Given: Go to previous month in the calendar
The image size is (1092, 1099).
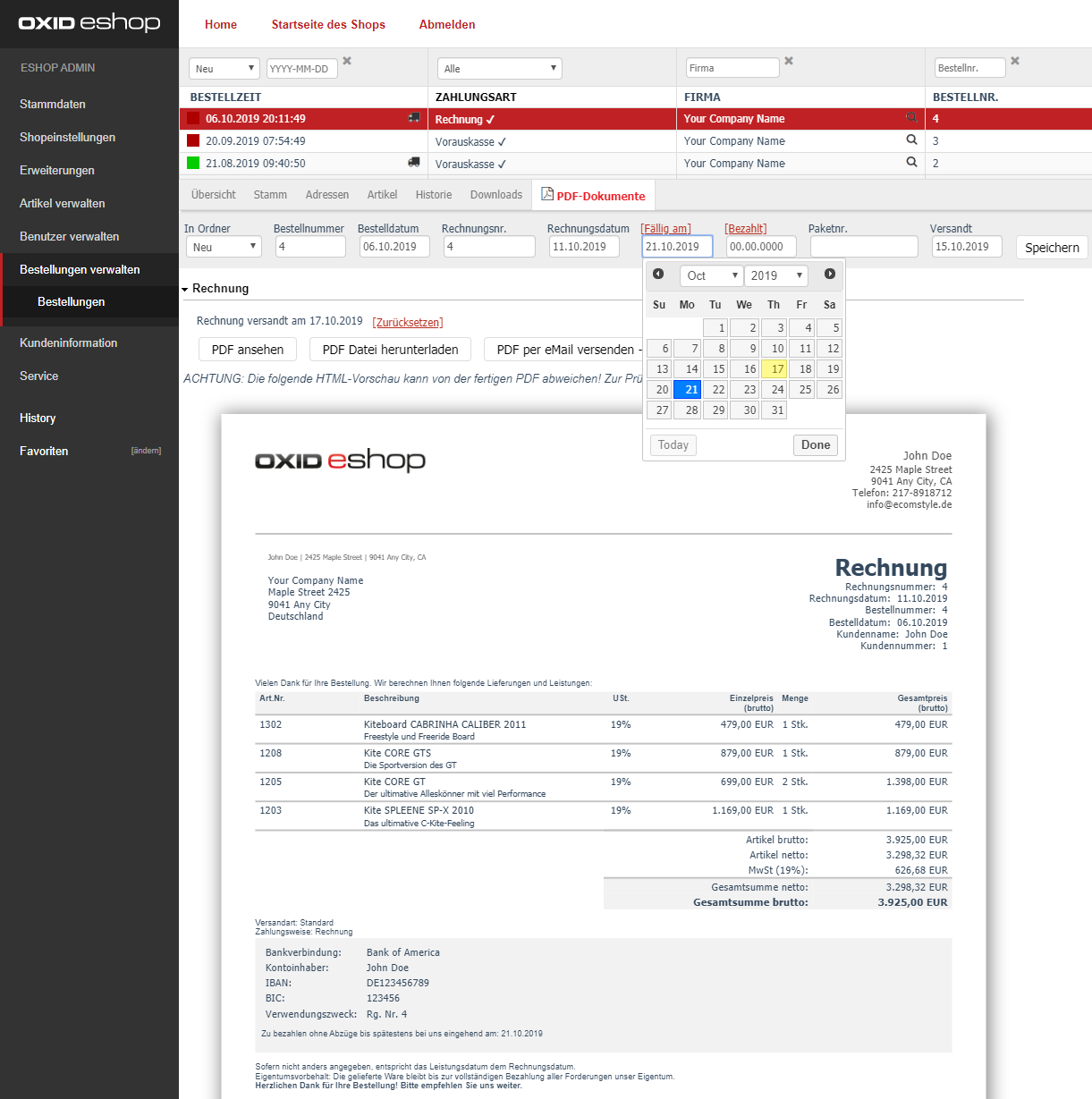Looking at the screenshot, I should [x=658, y=274].
